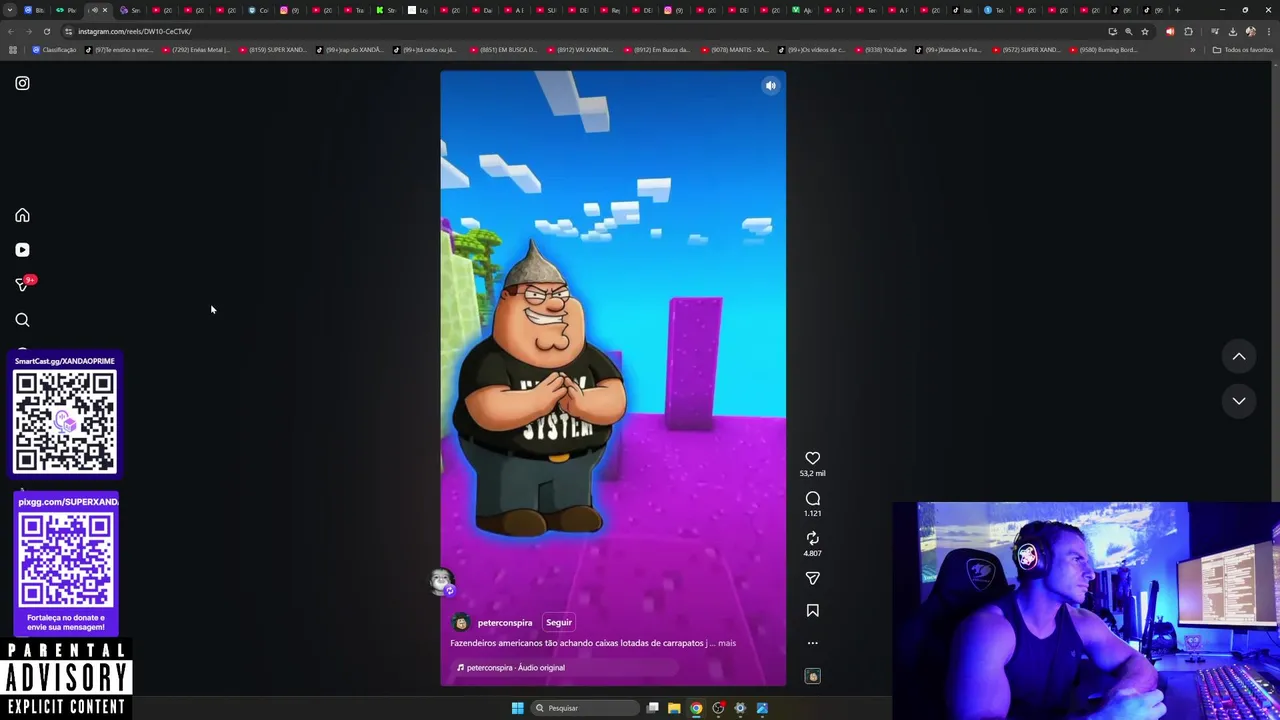Open the '(9338) YouTube' bookmark
This screenshot has width=1280, height=720.
point(880,50)
